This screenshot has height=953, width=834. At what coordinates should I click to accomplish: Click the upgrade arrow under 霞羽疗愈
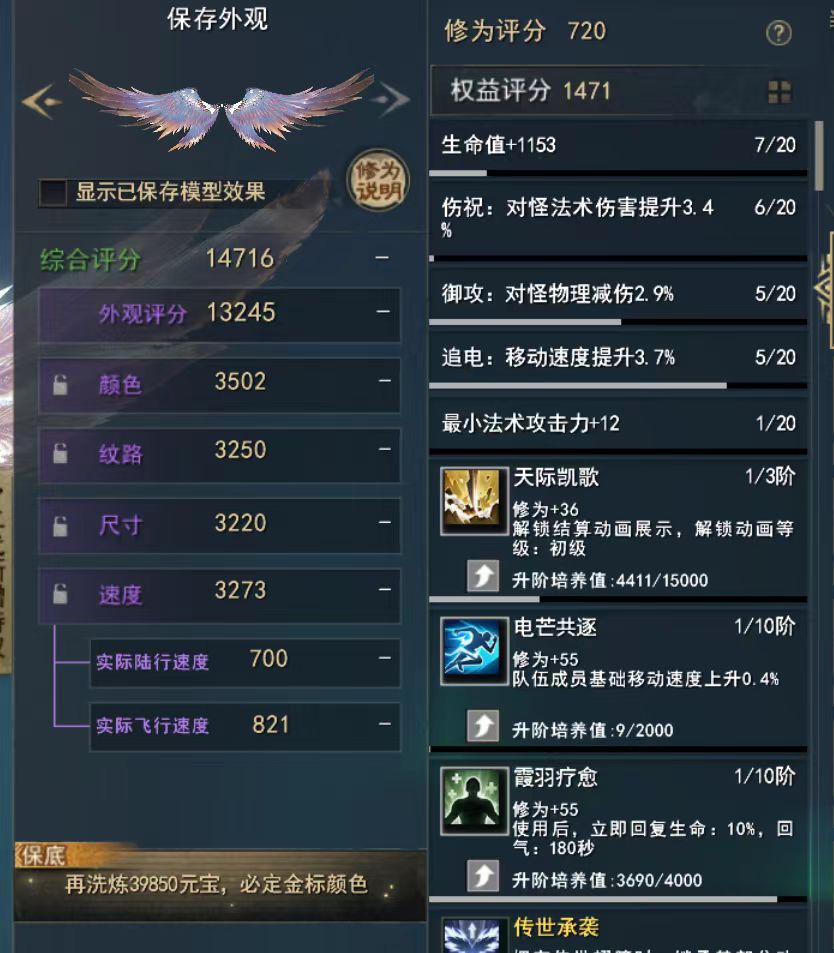pyautogui.click(x=483, y=876)
